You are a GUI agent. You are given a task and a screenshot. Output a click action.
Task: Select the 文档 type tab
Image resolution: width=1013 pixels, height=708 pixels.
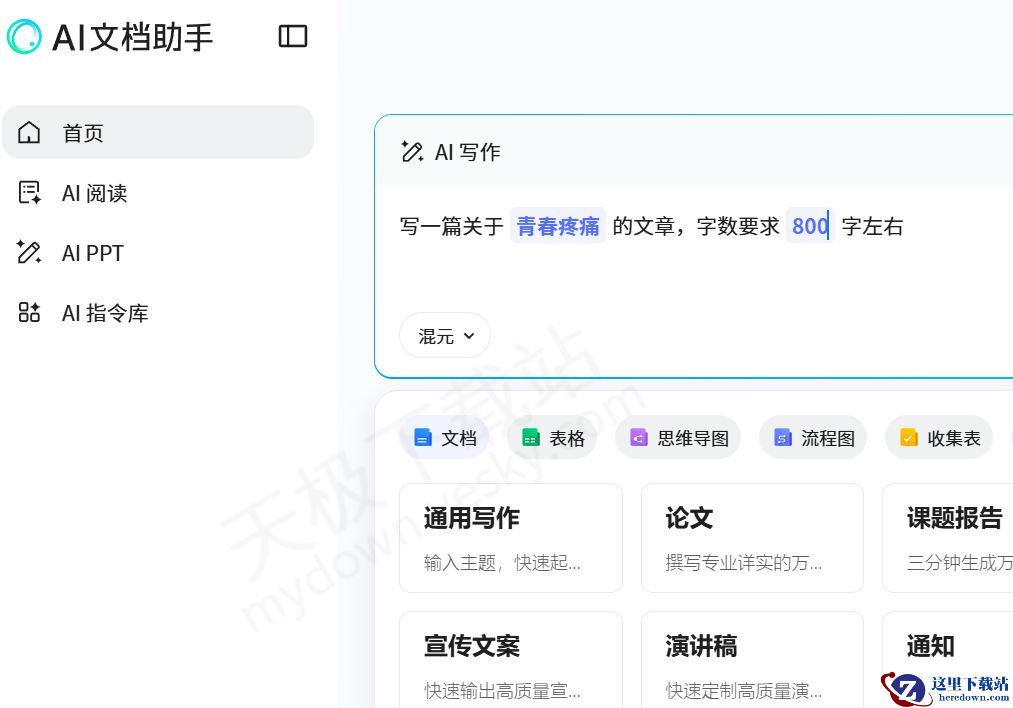446,438
